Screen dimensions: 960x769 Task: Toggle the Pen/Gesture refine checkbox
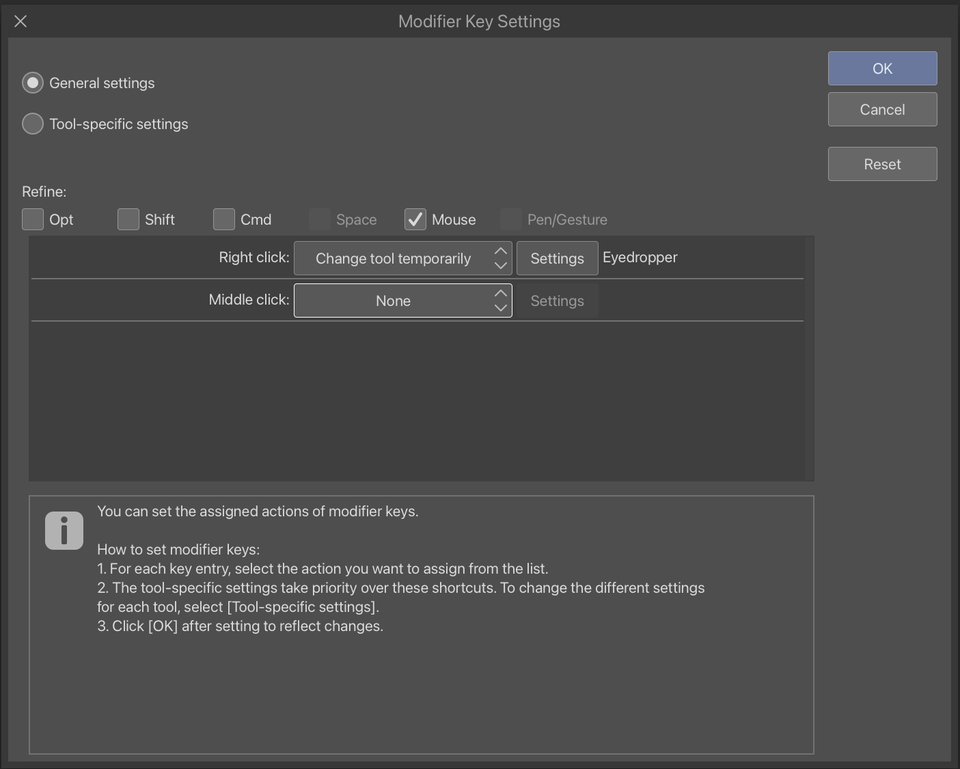point(511,219)
